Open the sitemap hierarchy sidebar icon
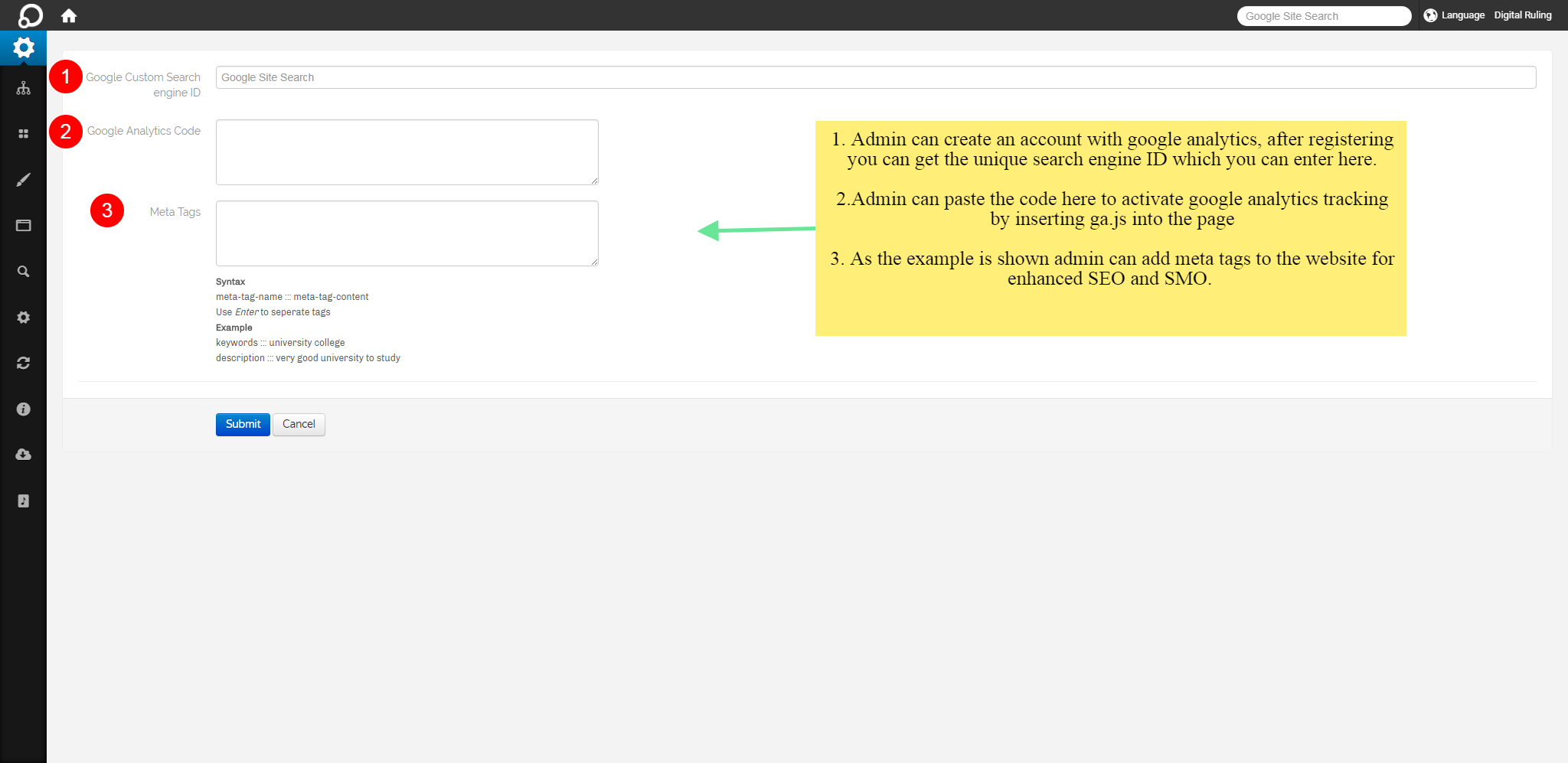Screen dimensions: 1568x763 (24, 89)
